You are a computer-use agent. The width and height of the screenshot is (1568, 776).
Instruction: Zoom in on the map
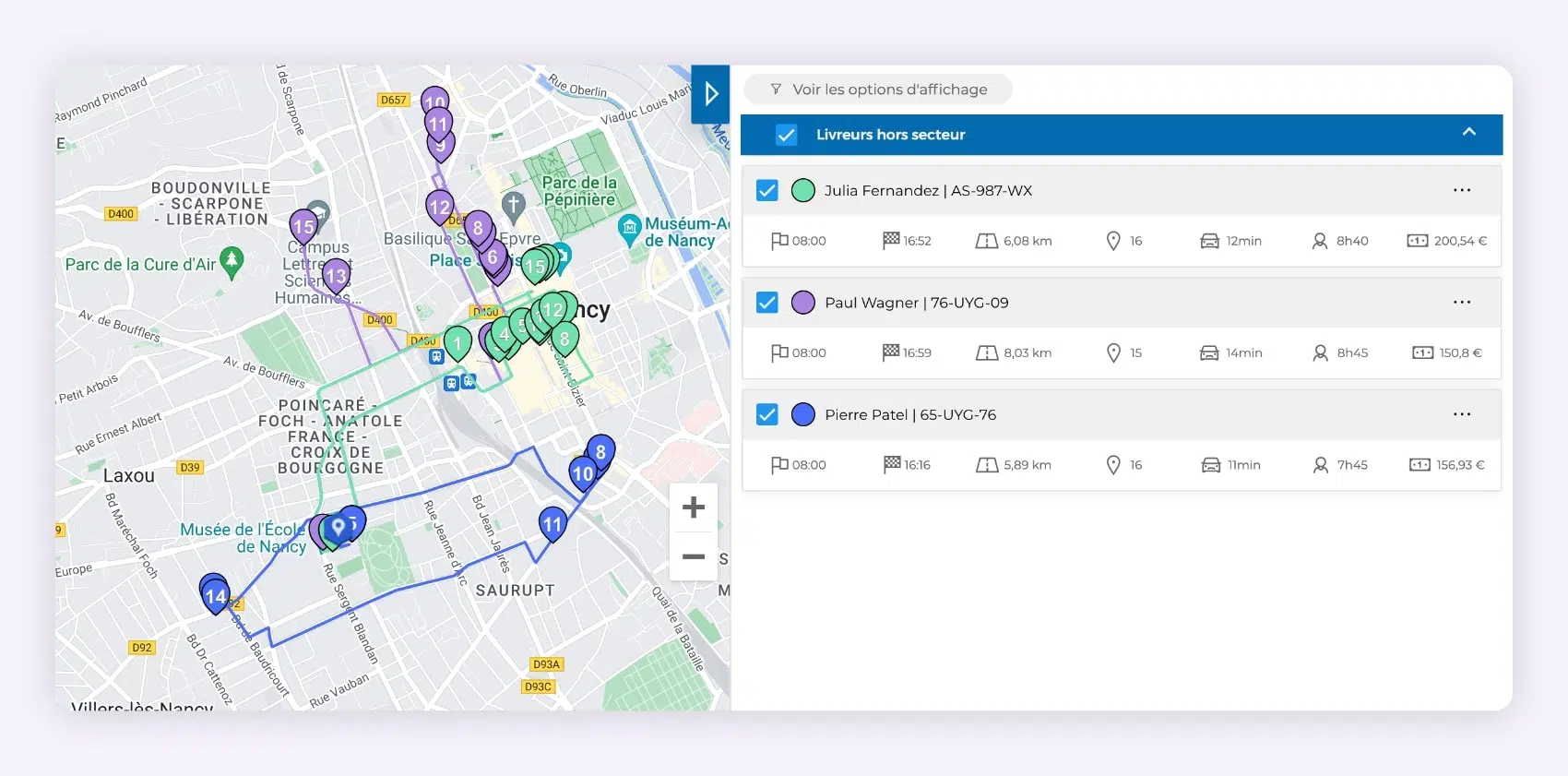click(694, 507)
